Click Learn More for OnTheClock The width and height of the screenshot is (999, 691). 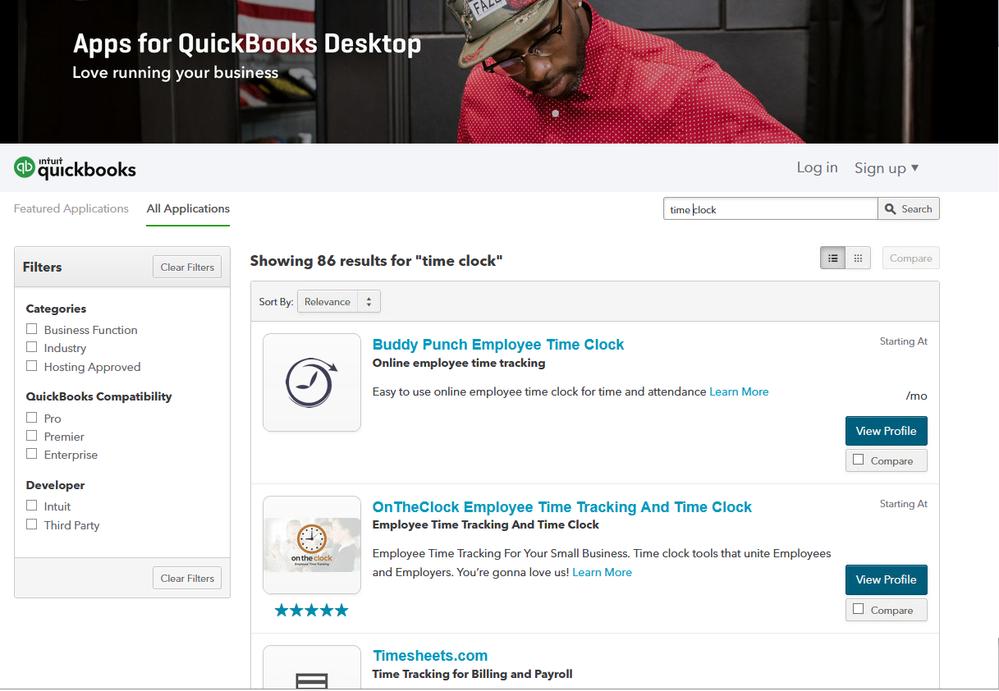(x=602, y=572)
